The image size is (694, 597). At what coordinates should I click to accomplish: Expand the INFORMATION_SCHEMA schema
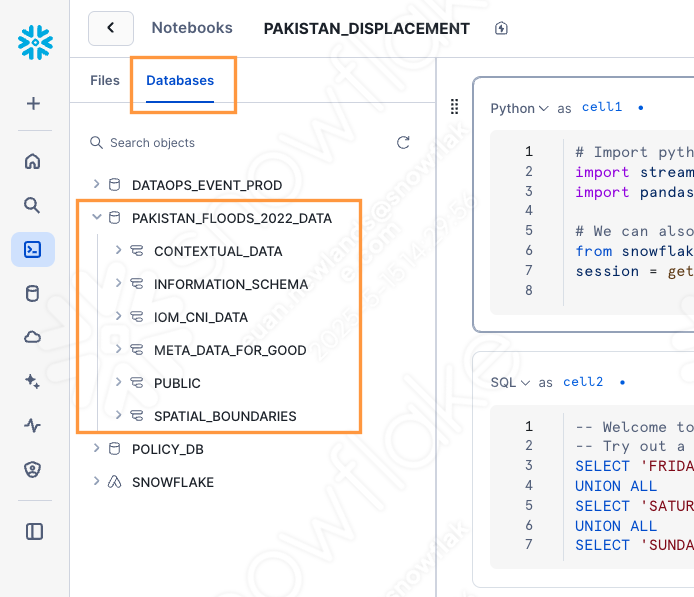[118, 283]
